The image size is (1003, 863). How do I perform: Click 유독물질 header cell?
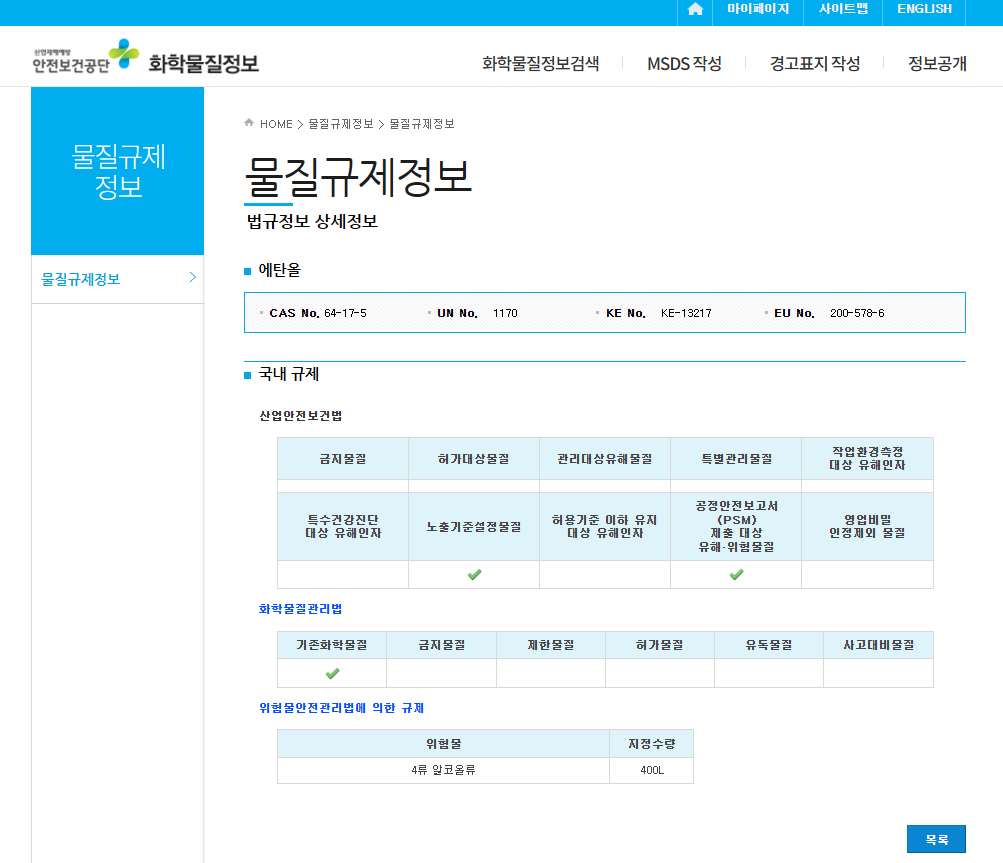click(x=769, y=645)
